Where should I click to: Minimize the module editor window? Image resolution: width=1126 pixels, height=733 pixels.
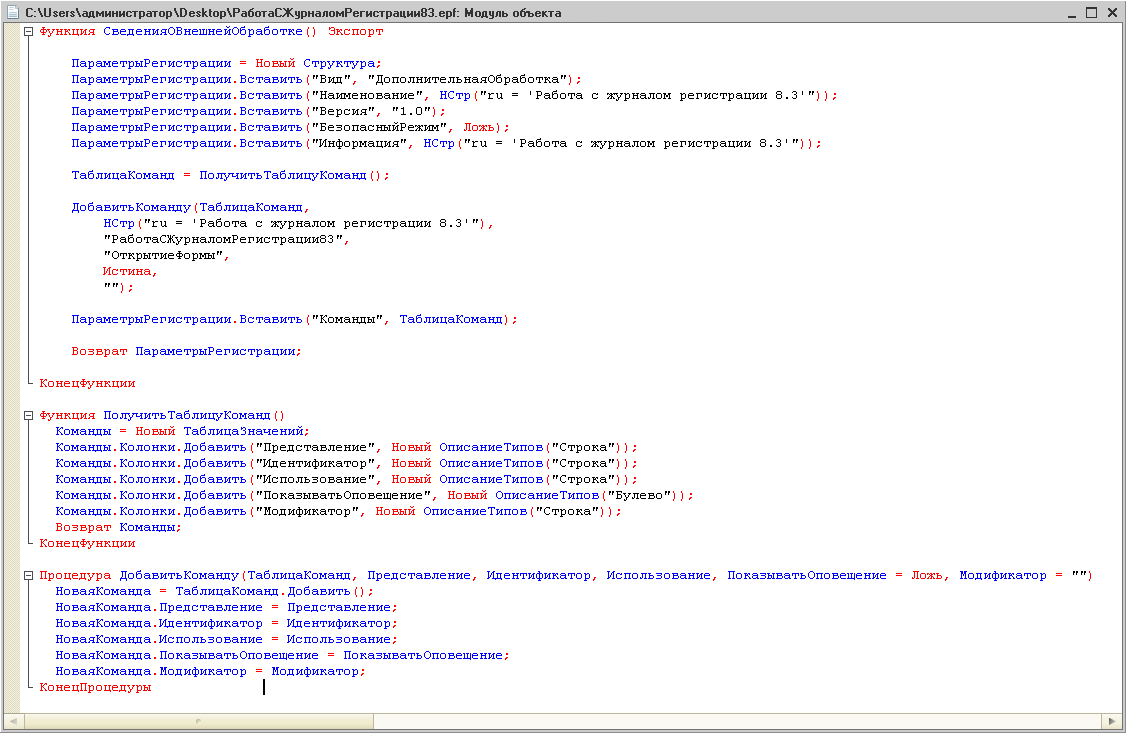(x=1071, y=13)
